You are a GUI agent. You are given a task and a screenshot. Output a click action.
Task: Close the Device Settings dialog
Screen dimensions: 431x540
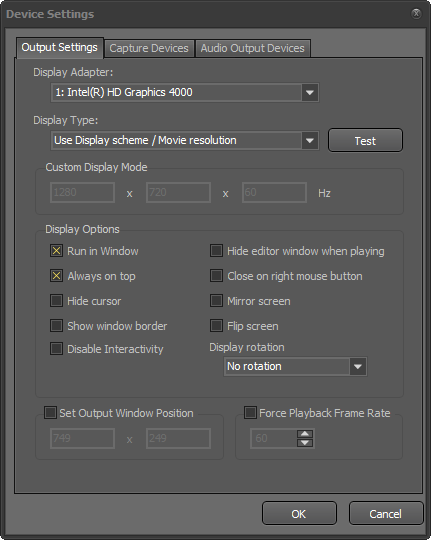click(416, 13)
